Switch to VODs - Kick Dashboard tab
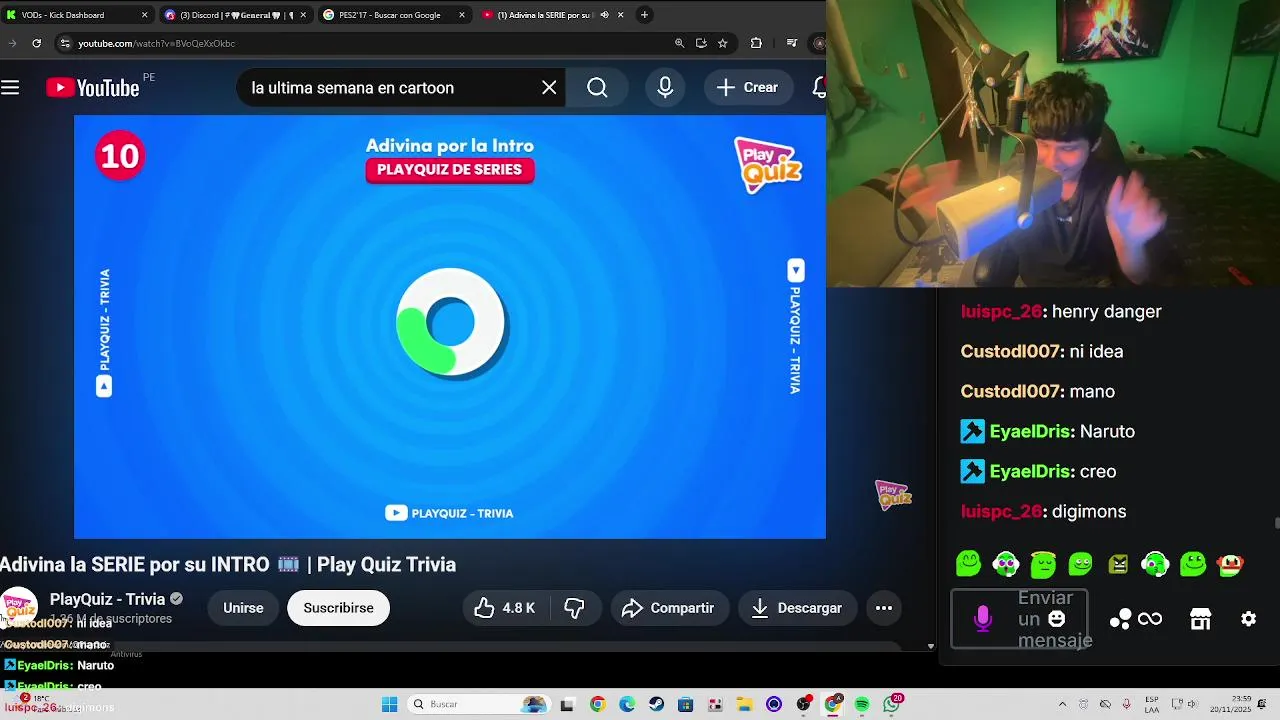1280x720 pixels. [x=78, y=15]
